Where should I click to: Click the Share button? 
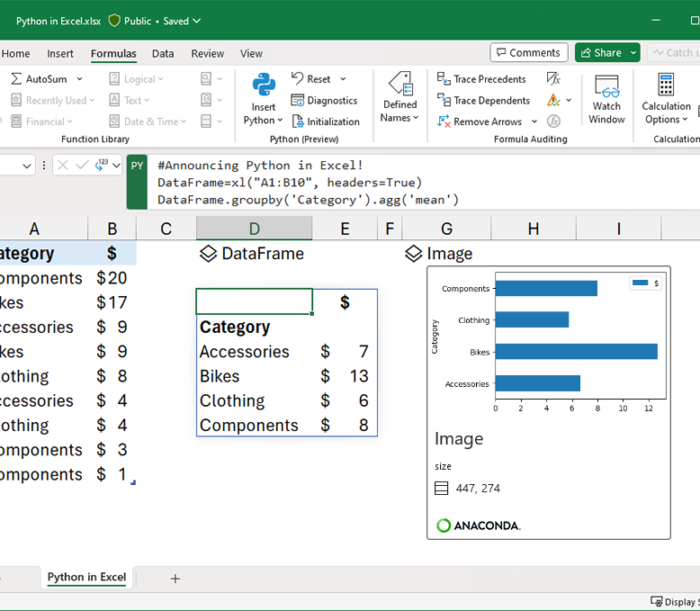(x=601, y=53)
